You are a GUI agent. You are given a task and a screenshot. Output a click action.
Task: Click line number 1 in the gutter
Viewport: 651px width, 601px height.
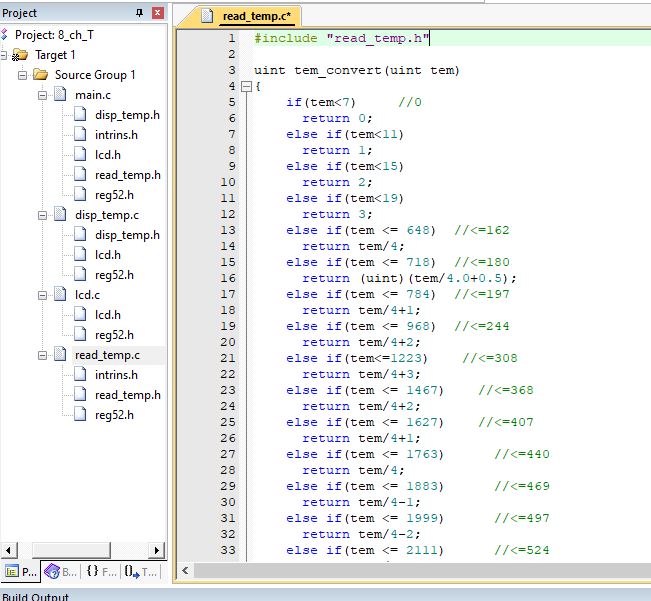(x=232, y=38)
